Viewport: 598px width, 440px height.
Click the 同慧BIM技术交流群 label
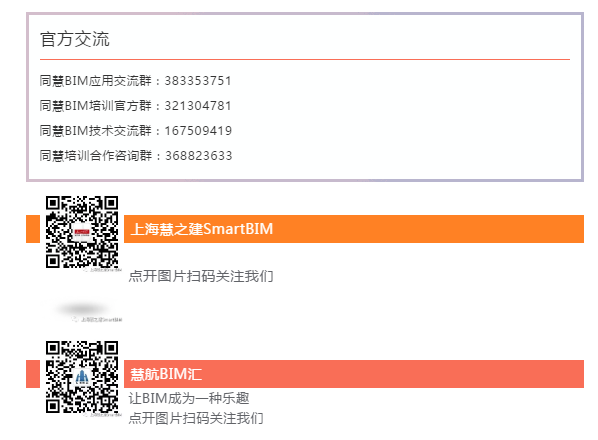[x=96, y=131]
